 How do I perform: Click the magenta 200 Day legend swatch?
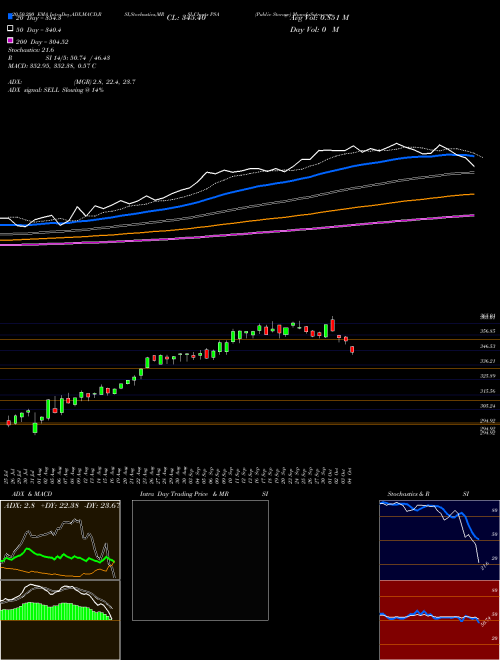tap(10, 40)
